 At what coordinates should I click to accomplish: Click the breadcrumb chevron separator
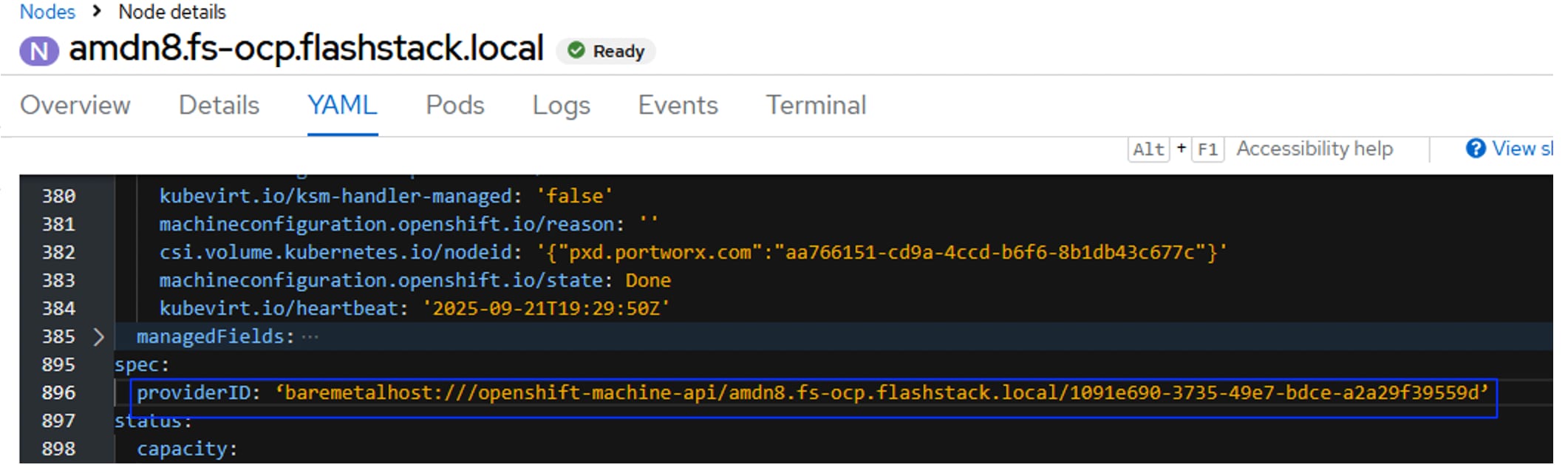[97, 11]
